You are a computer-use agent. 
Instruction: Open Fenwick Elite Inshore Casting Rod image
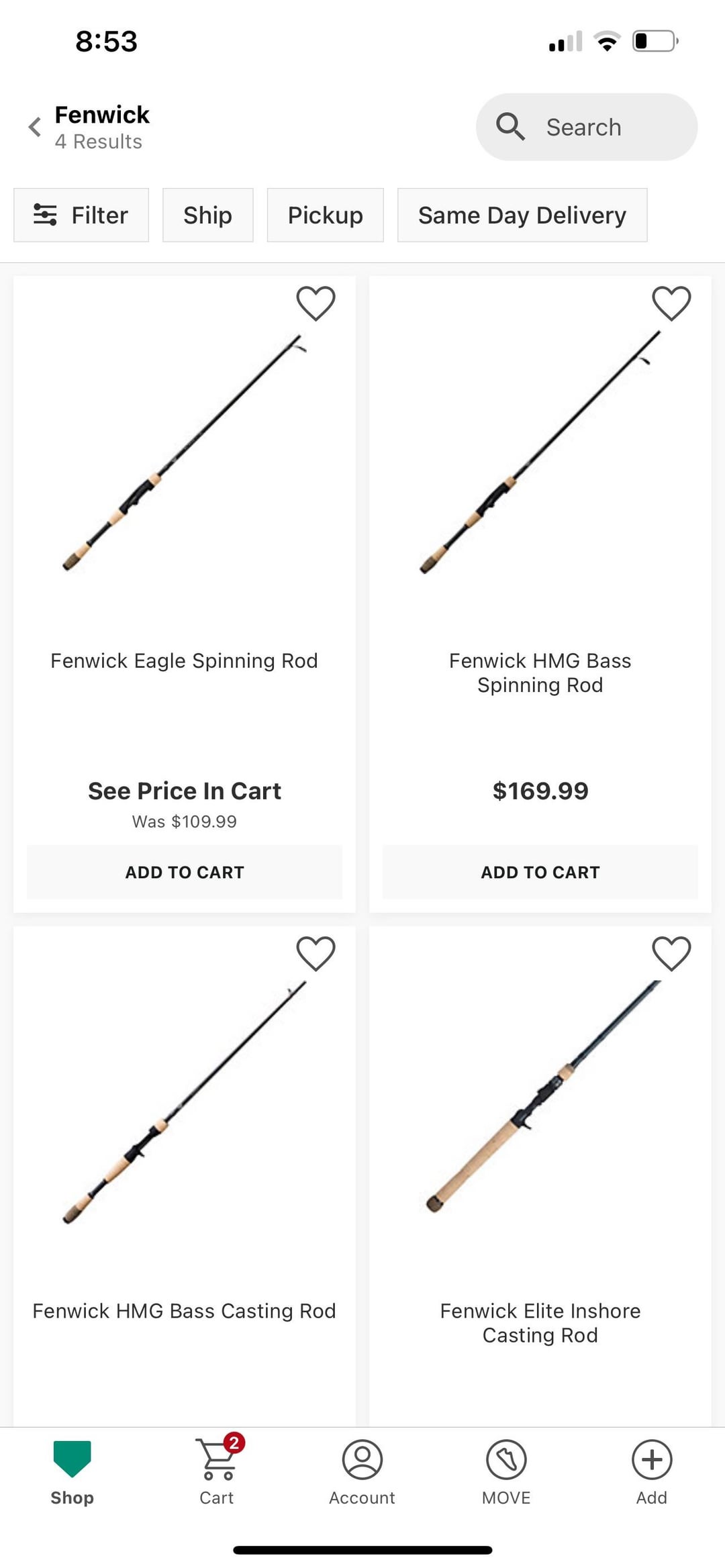click(x=540, y=1101)
